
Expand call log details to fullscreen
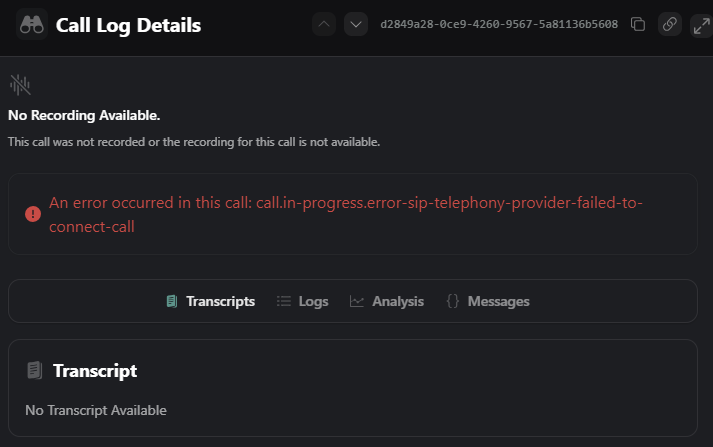pos(701,24)
